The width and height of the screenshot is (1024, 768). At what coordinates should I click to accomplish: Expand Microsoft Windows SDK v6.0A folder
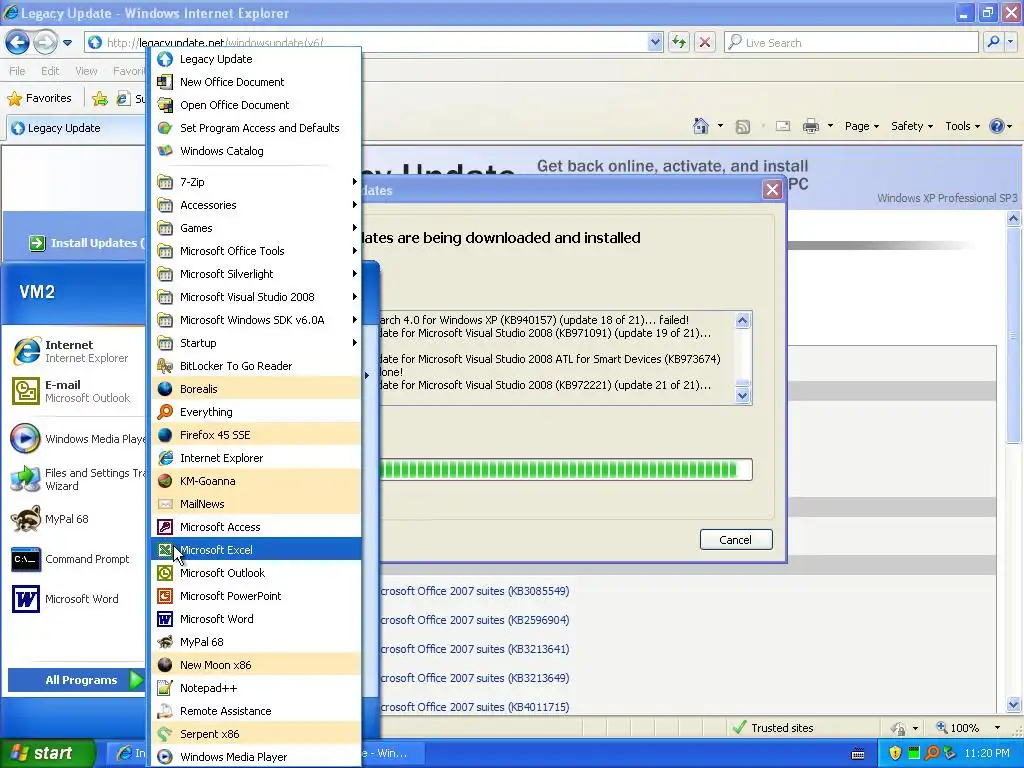point(256,320)
